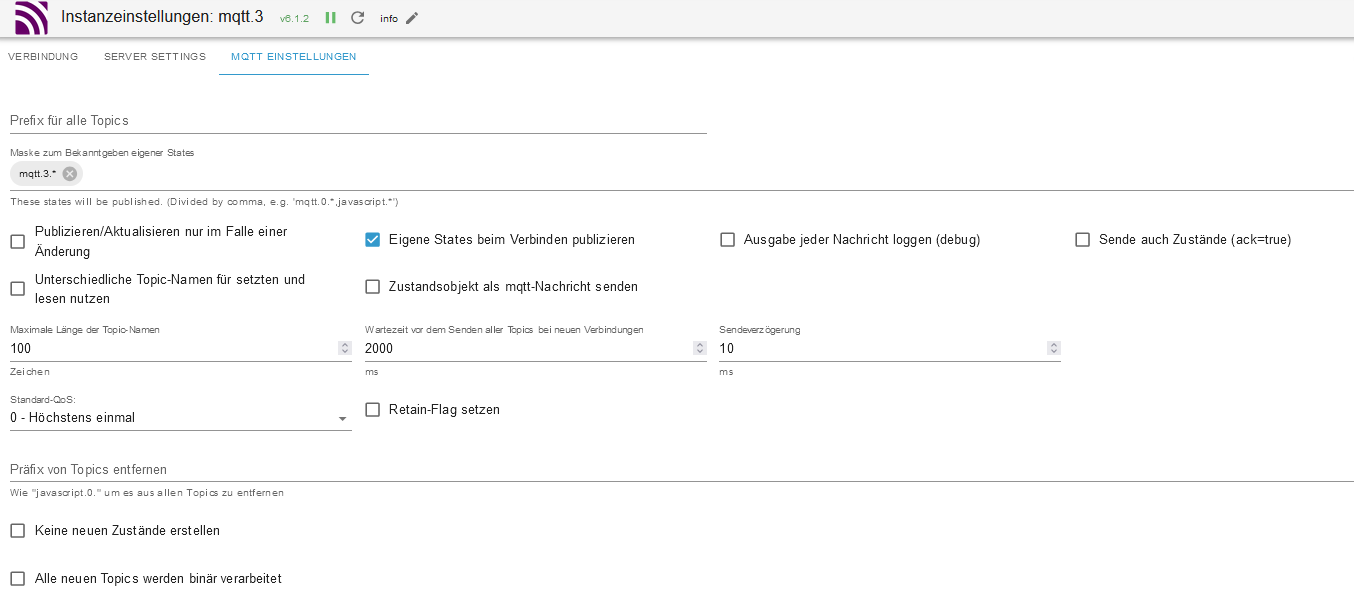Image resolution: width=1354 pixels, height=608 pixels.
Task: Tick Sende auch Zustände (ack=true)
Action: click(x=1082, y=240)
